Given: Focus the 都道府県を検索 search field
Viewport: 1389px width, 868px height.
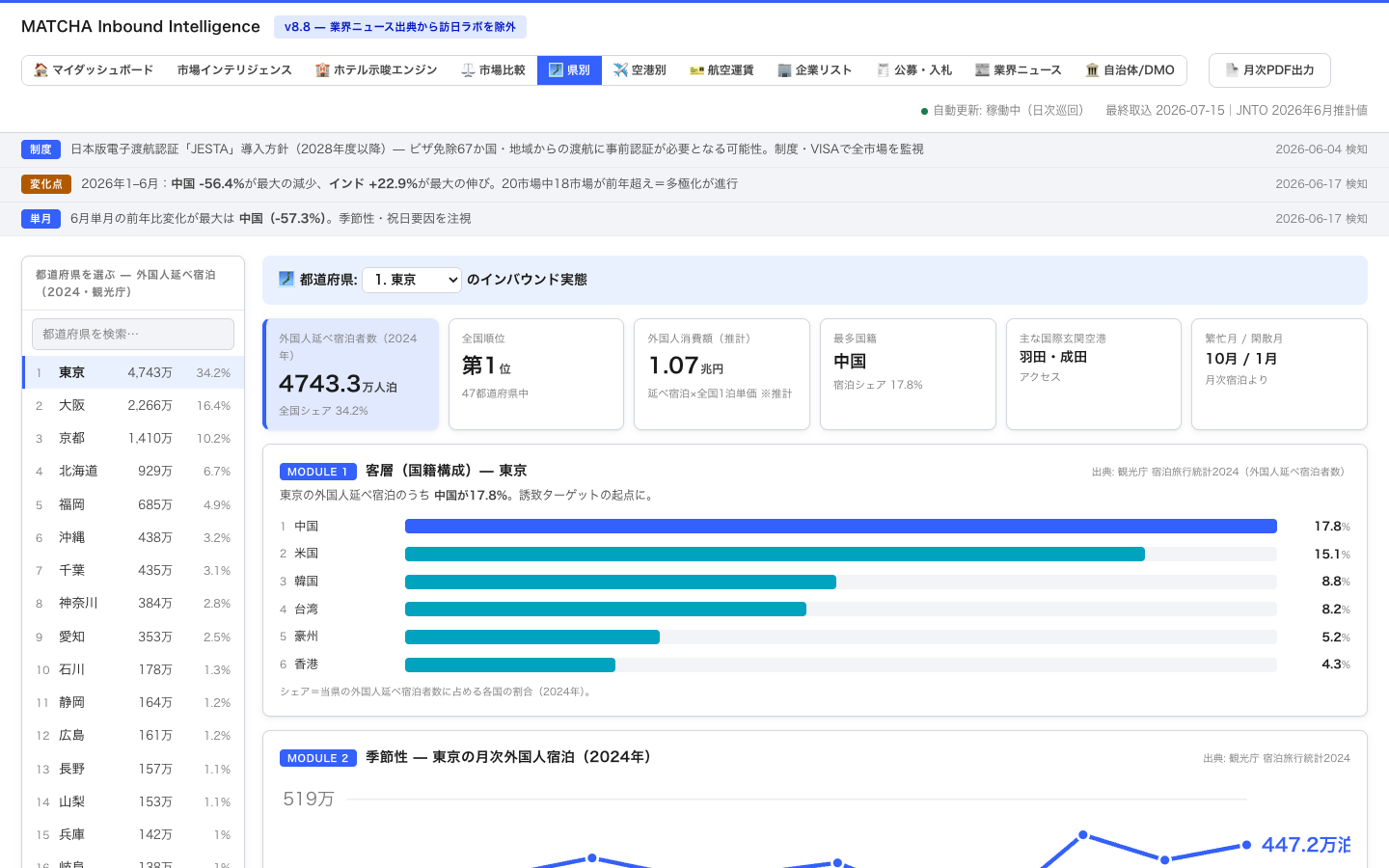Looking at the screenshot, I should [x=133, y=334].
